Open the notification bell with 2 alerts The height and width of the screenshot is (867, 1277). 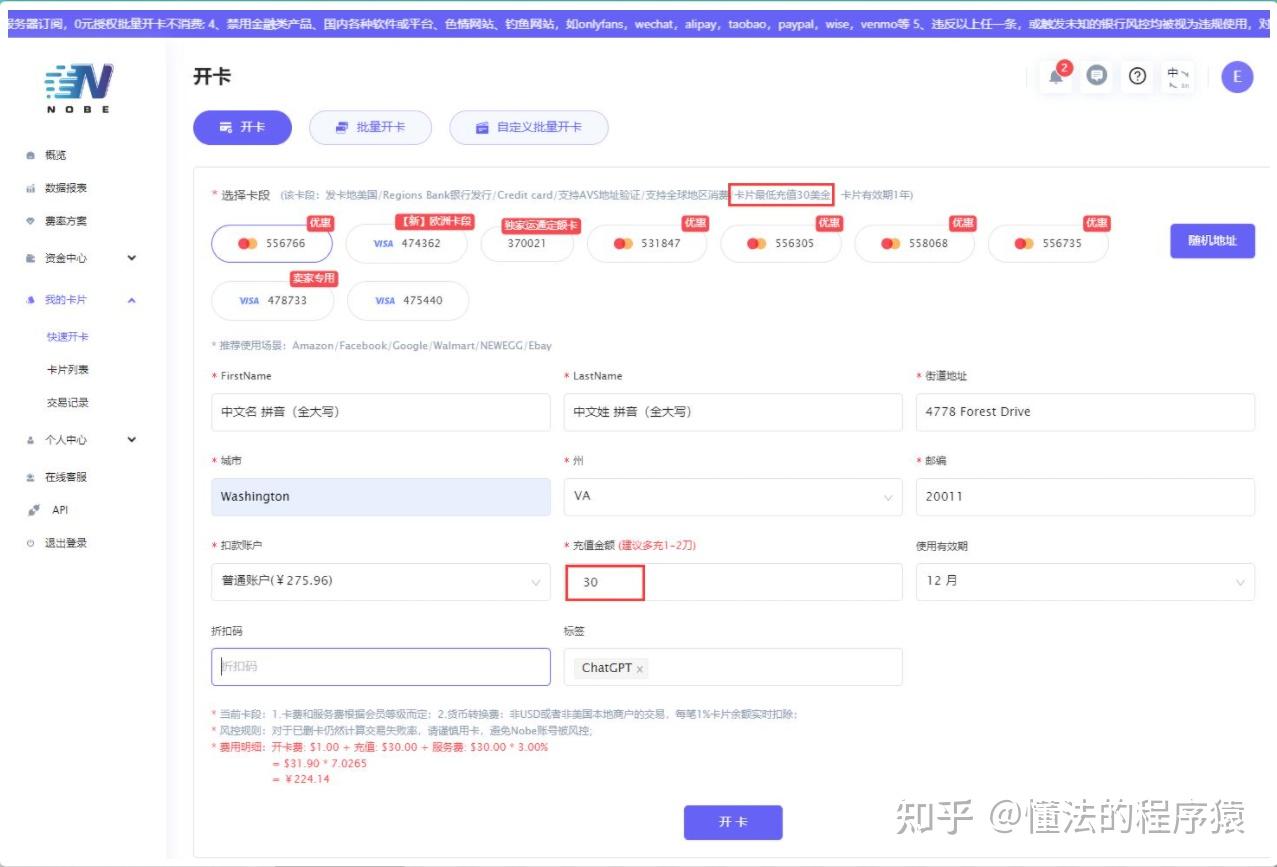pyautogui.click(x=1056, y=76)
